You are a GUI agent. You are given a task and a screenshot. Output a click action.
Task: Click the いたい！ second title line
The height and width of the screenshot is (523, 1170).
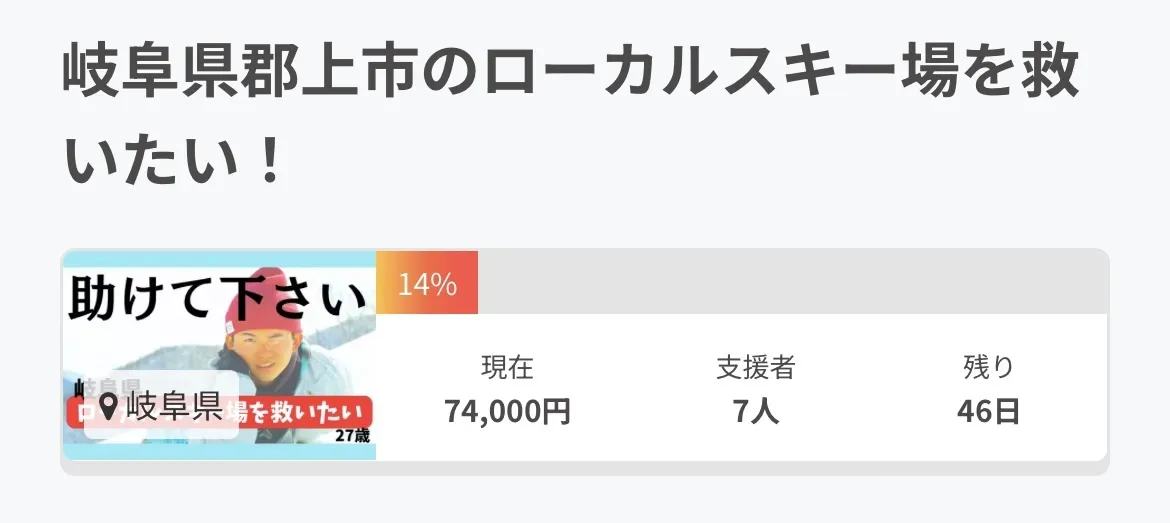click(x=170, y=162)
